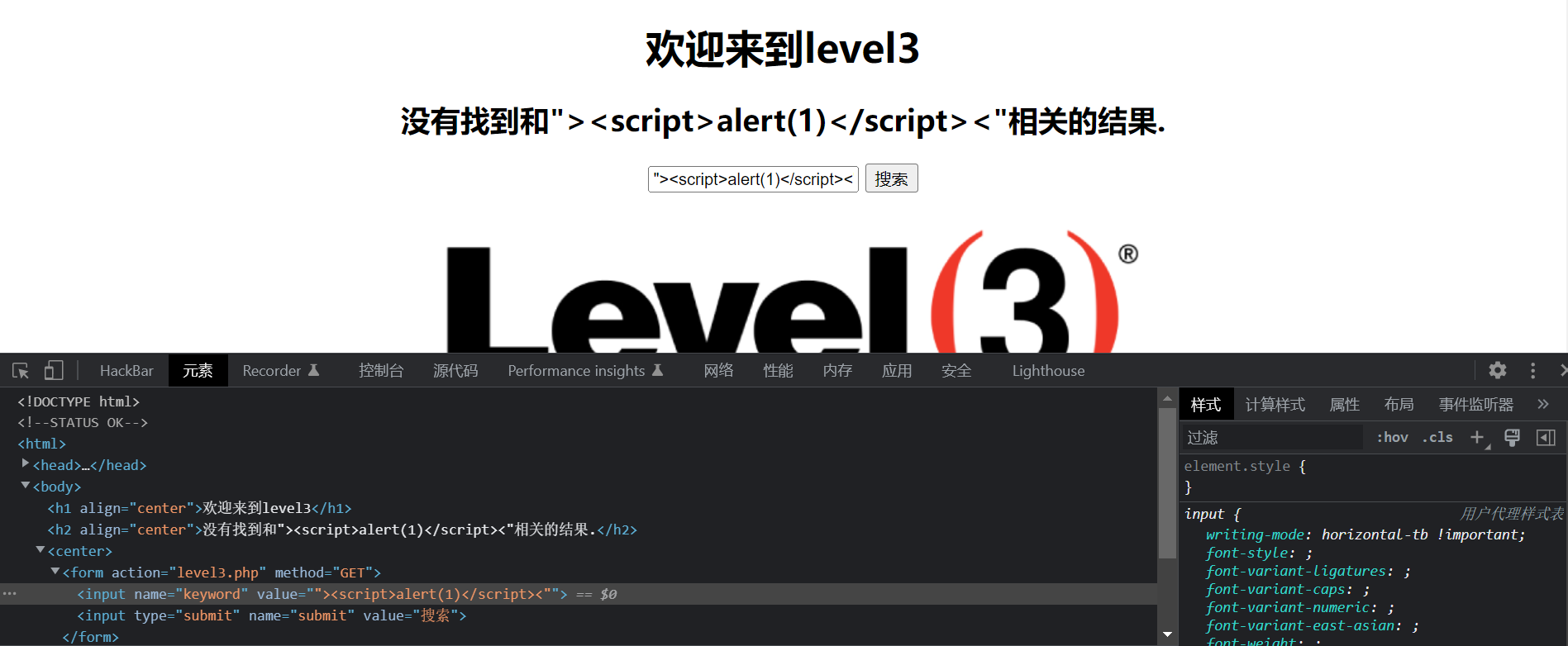The height and width of the screenshot is (646, 1568).
Task: Click the font-variant-ligatures property
Action: (x=1308, y=571)
